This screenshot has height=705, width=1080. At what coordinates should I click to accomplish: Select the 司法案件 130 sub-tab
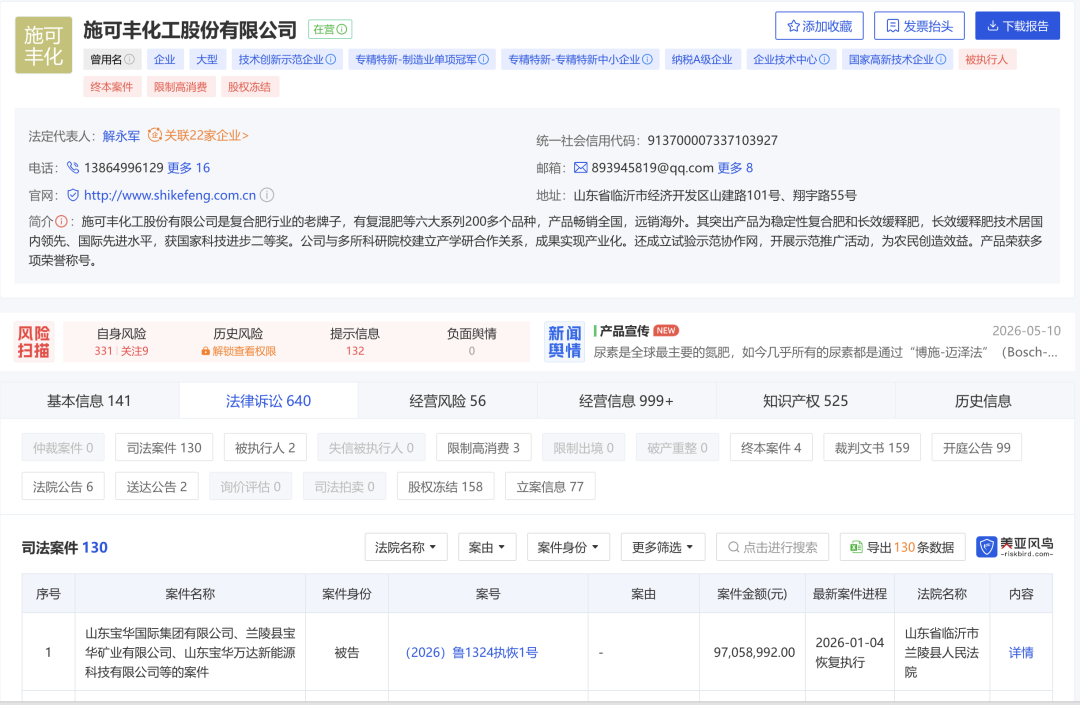(x=164, y=448)
